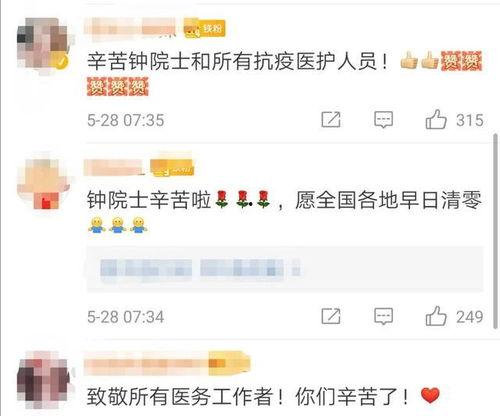Click the 315 like count

470,120
